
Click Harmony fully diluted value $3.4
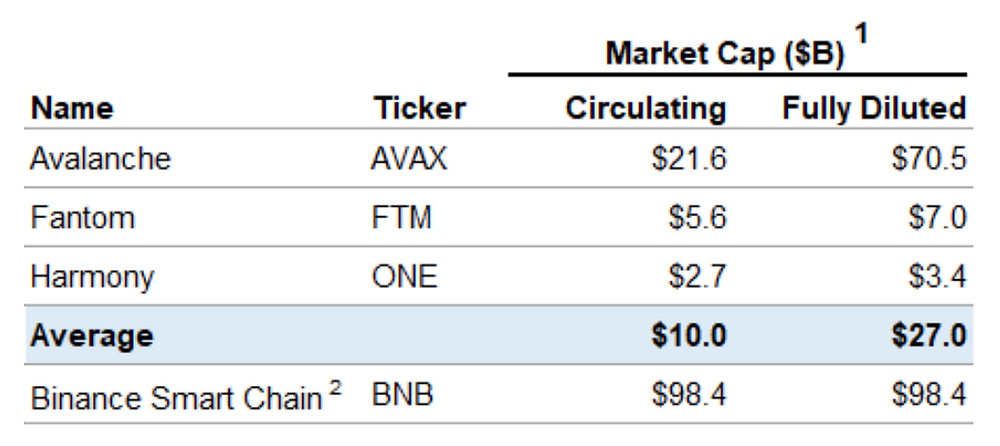click(x=937, y=277)
